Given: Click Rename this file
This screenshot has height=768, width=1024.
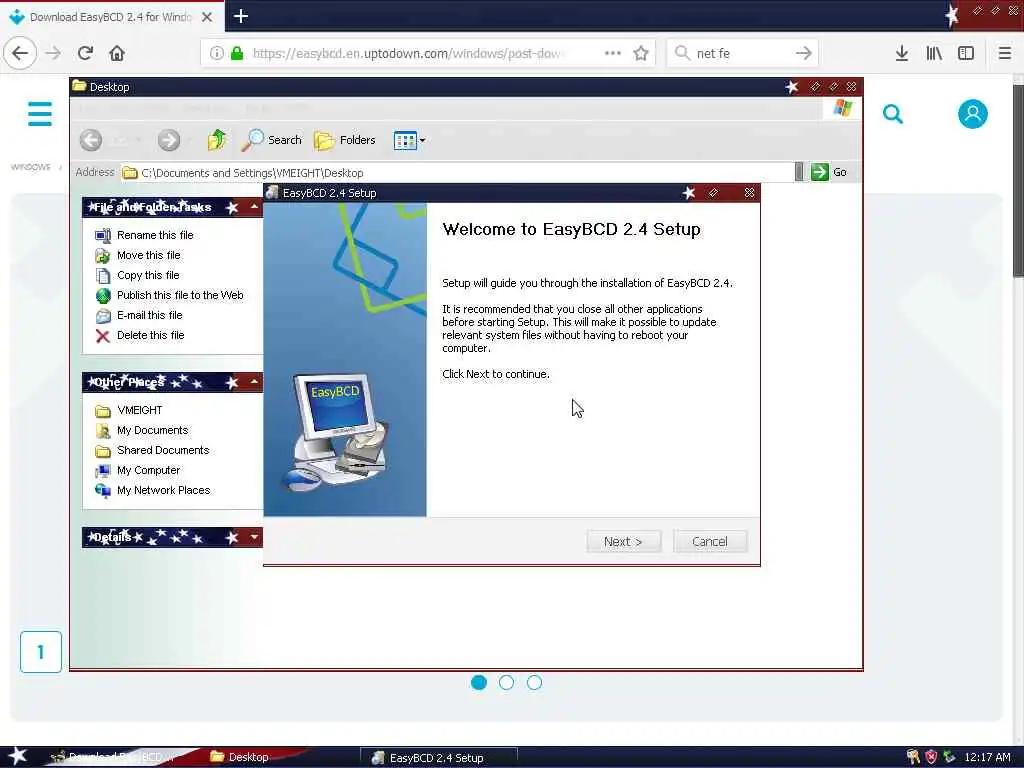Looking at the screenshot, I should coord(155,235).
